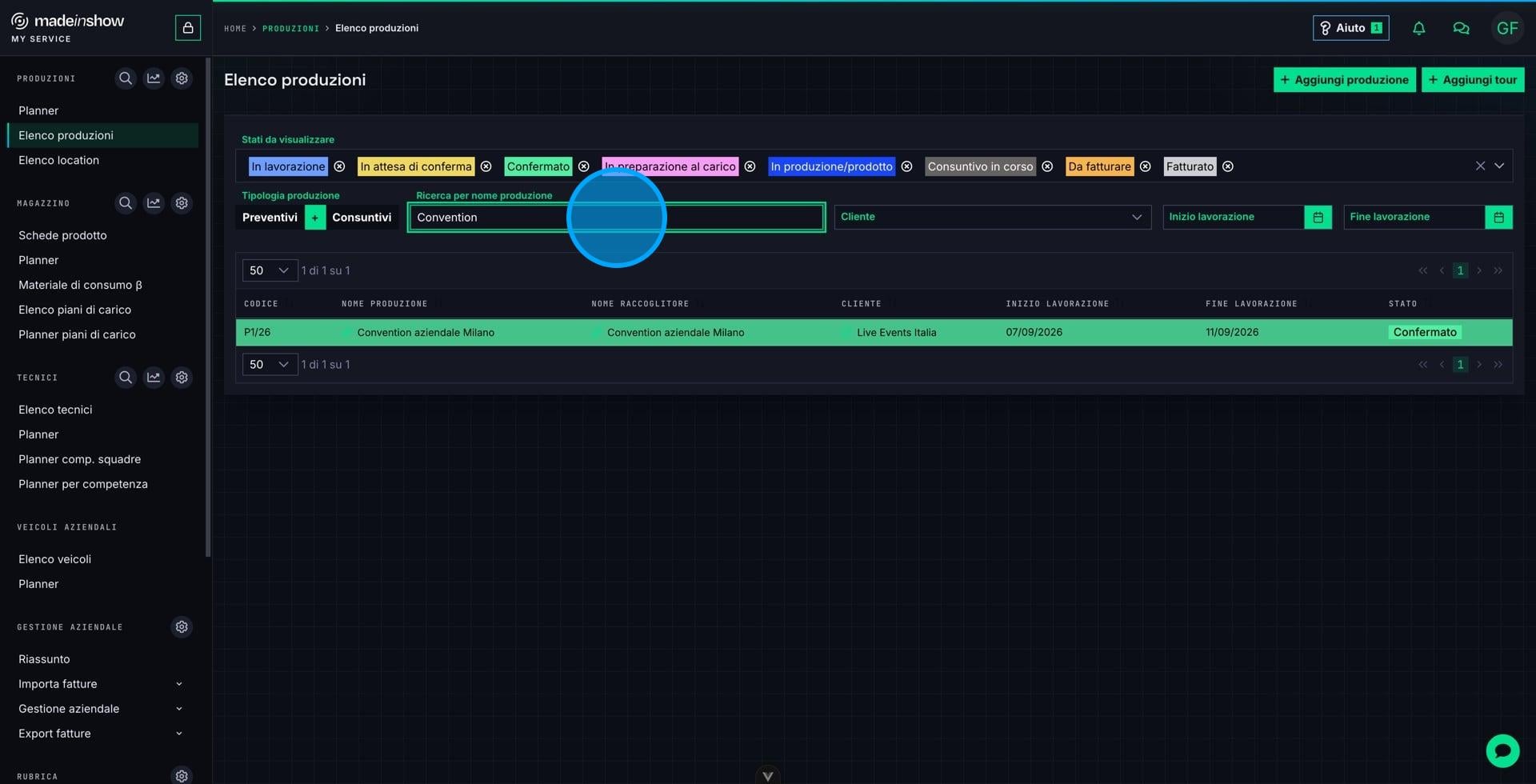Open the live chat bubble widget

click(x=1502, y=750)
